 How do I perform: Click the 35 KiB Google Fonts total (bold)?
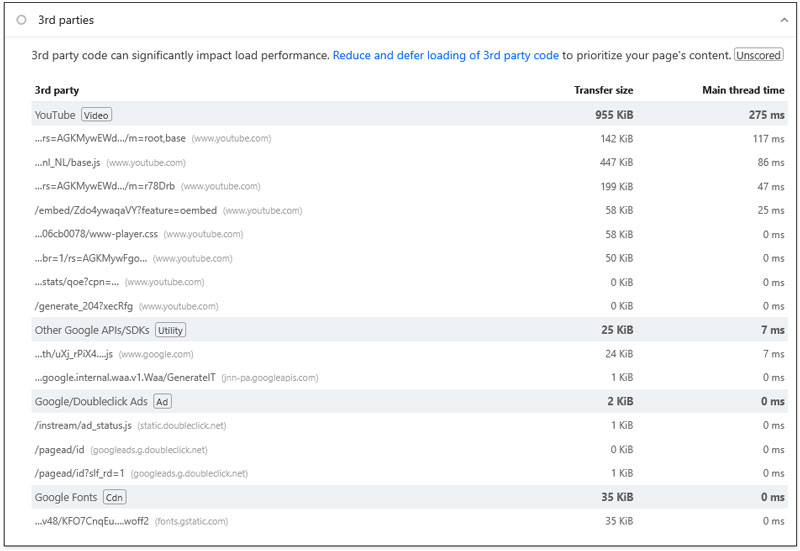click(x=617, y=497)
